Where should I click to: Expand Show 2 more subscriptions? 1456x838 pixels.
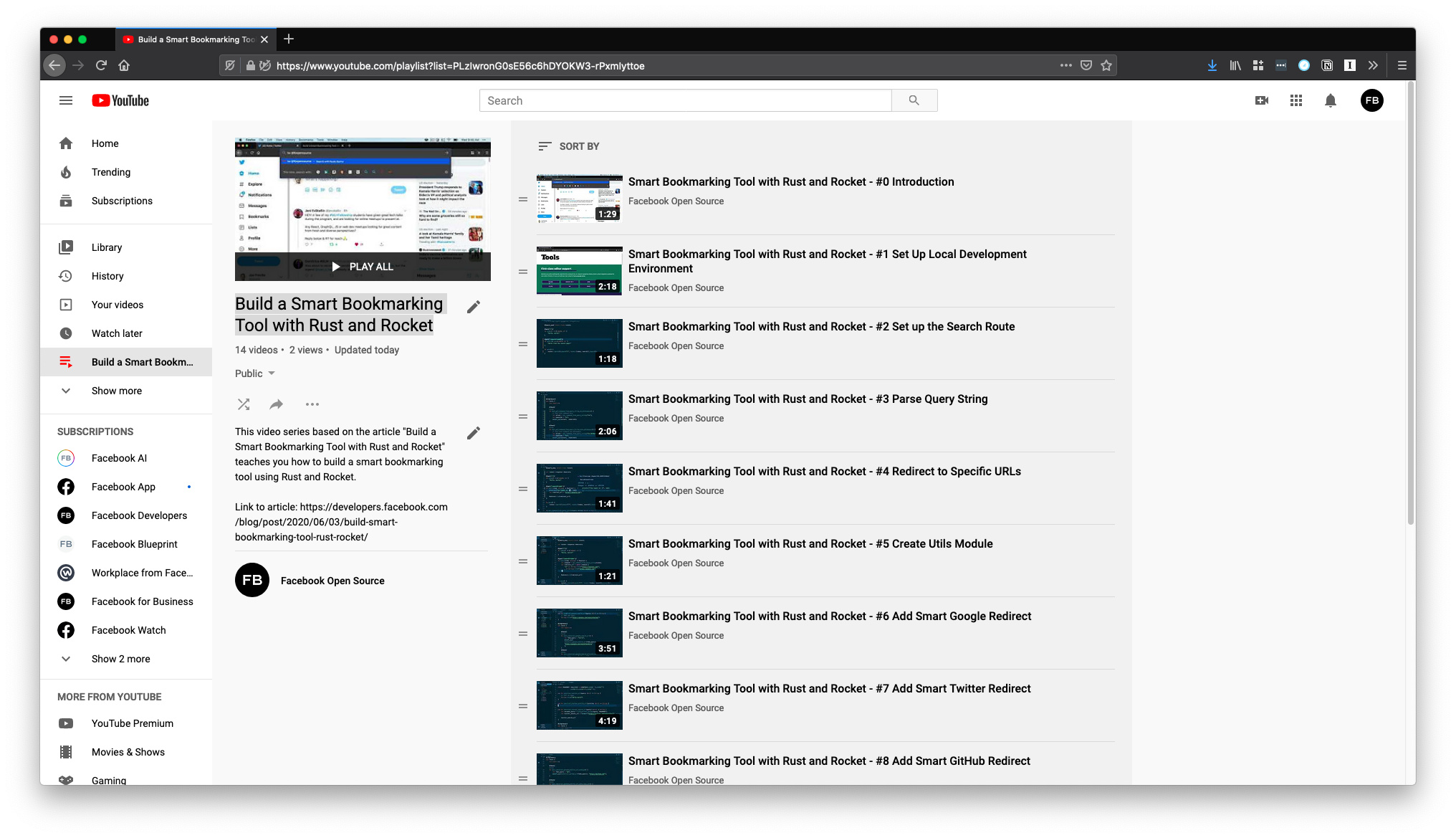(x=120, y=659)
